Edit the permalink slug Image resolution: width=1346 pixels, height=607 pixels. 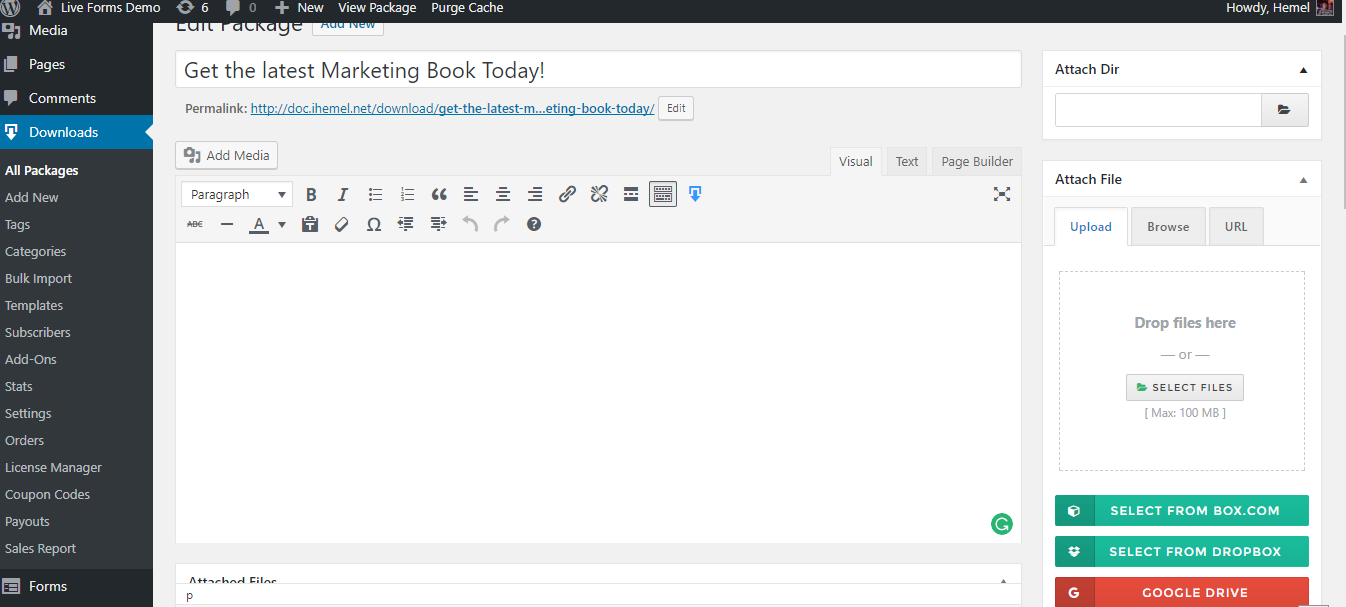(676, 108)
